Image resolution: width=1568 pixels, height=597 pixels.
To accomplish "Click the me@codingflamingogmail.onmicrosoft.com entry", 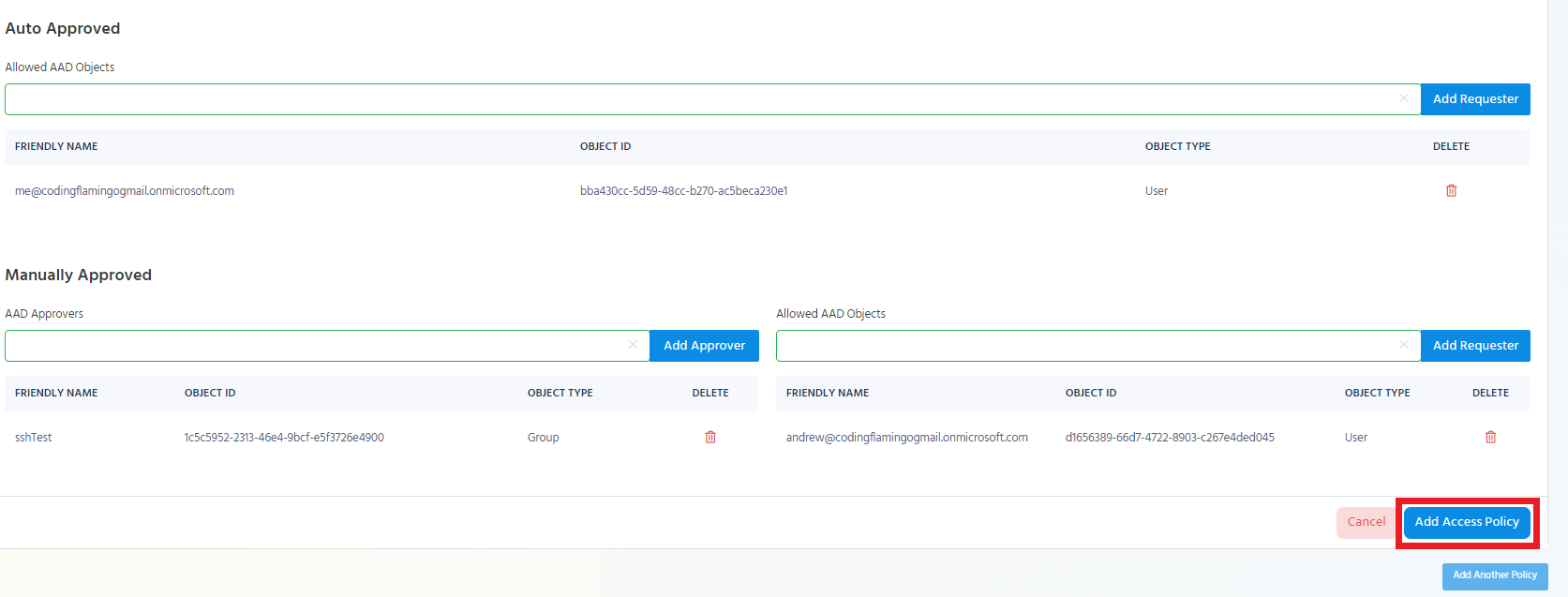I will (125, 191).
